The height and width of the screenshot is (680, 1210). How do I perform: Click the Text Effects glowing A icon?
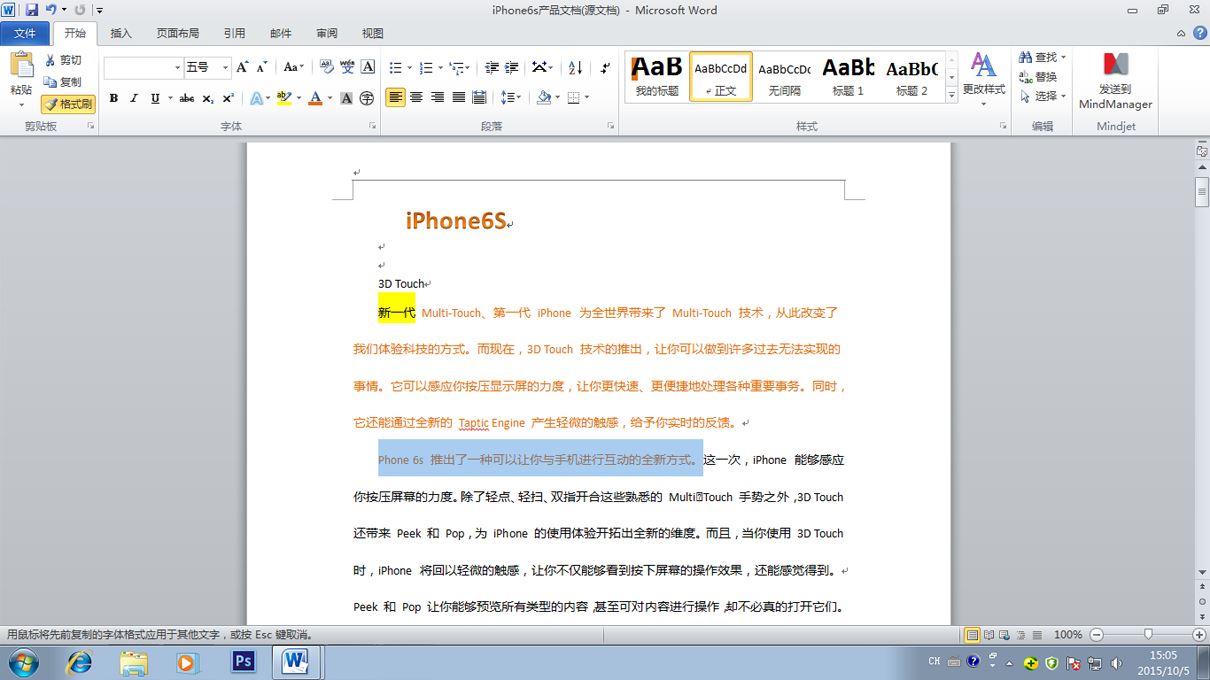256,98
